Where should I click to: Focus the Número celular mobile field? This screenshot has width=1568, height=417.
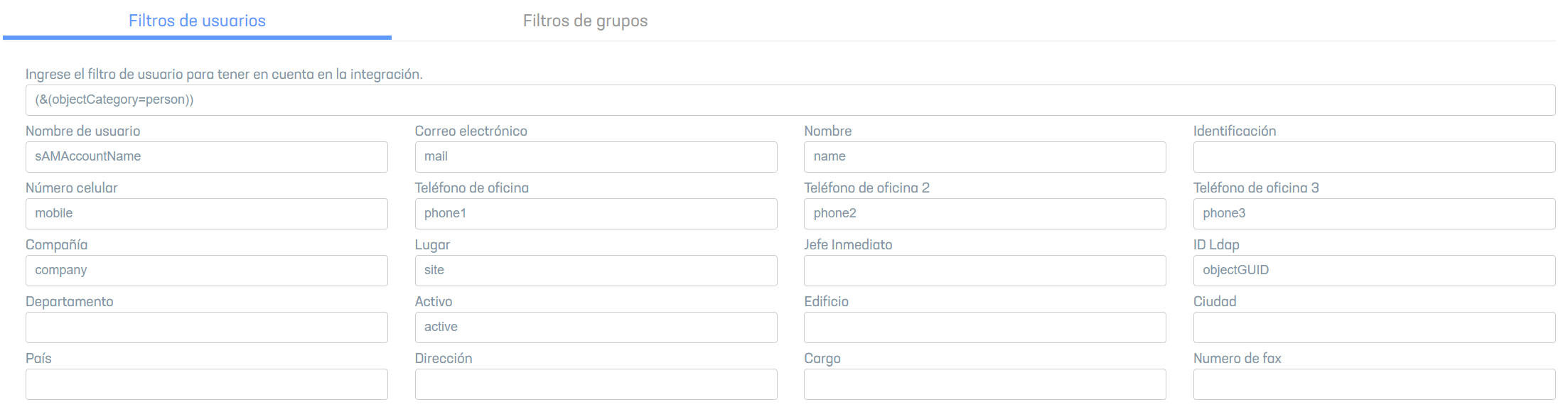point(206,214)
